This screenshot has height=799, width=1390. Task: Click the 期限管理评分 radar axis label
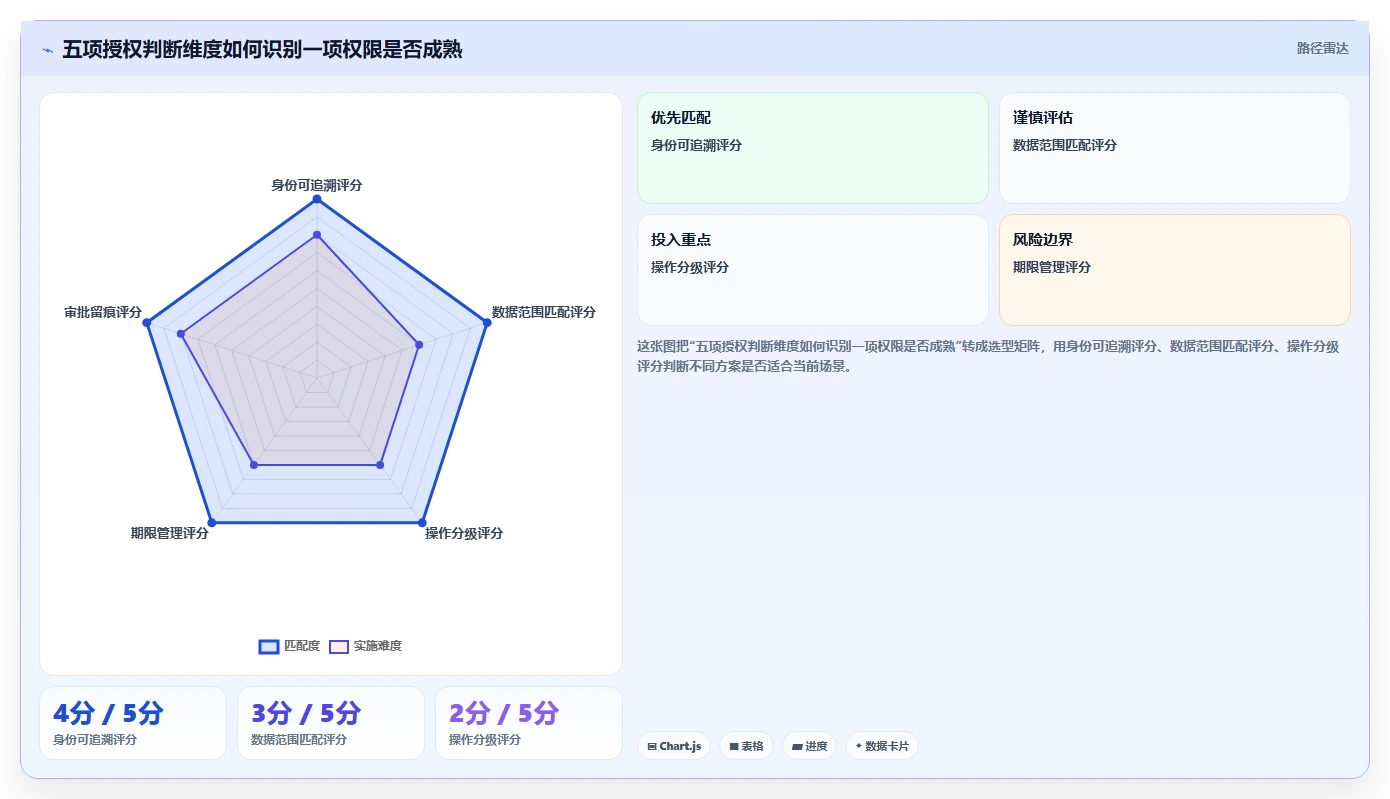[170, 533]
